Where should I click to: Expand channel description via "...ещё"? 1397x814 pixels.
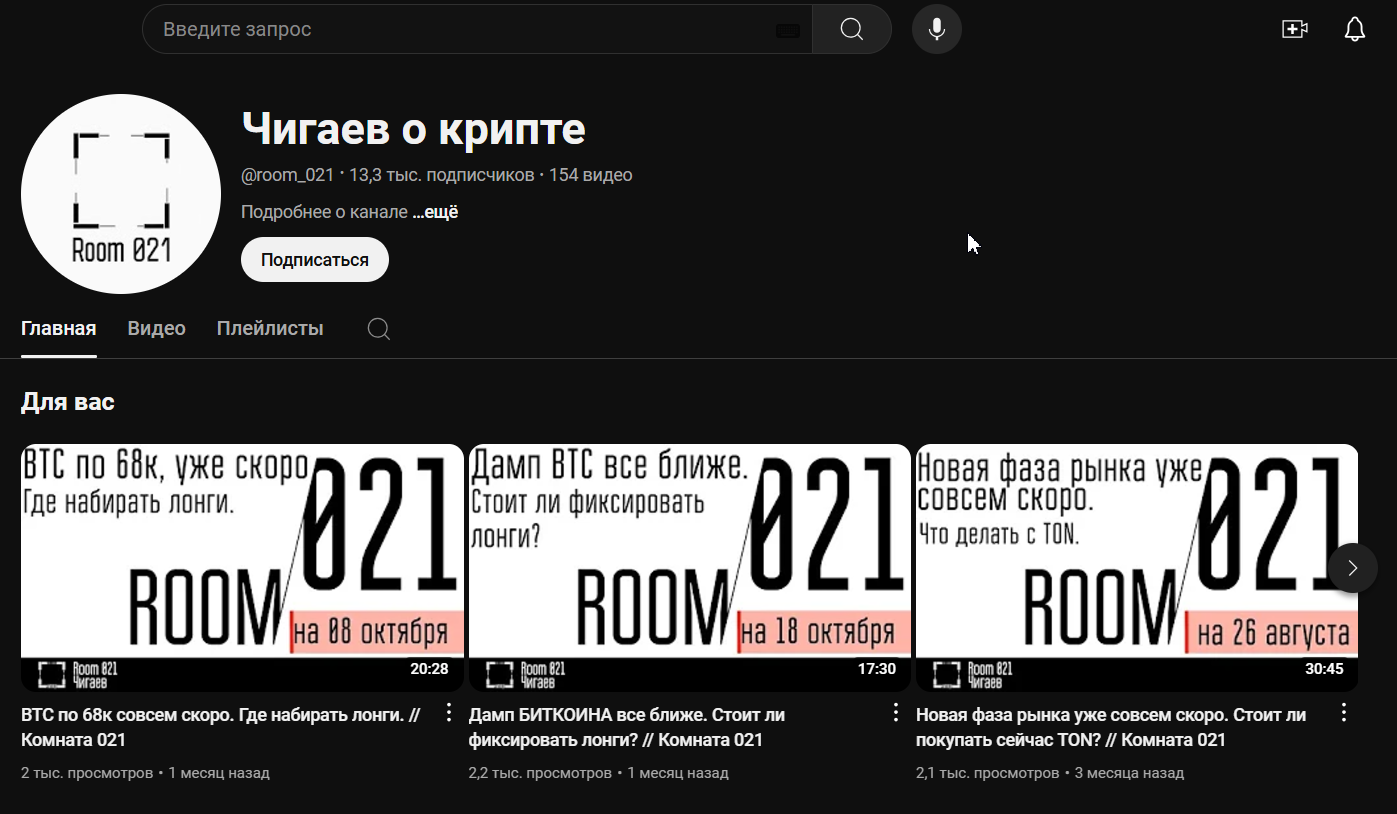click(x=435, y=212)
